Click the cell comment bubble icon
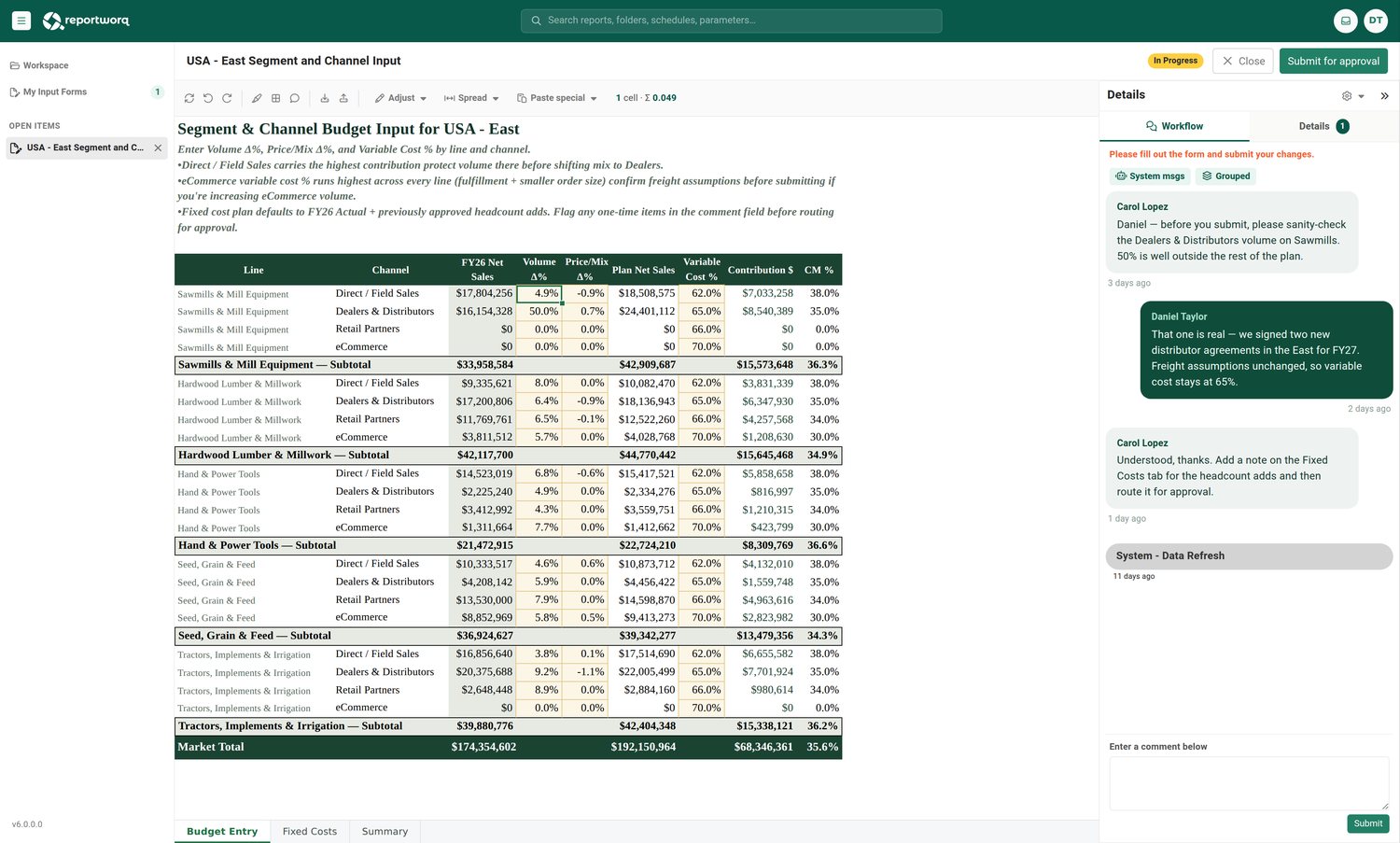 pyautogui.click(x=294, y=98)
